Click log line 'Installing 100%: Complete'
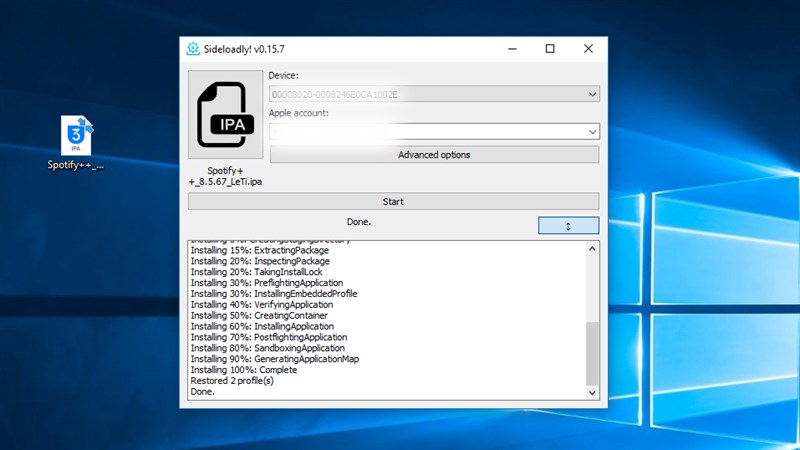 click(x=244, y=370)
